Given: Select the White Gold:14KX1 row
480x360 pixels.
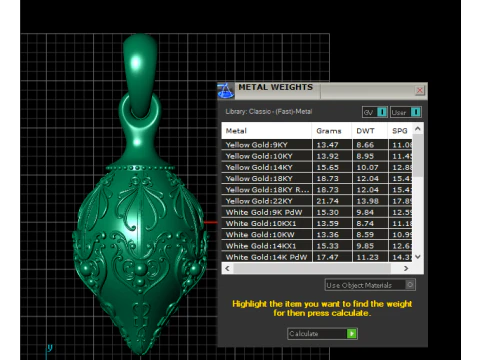Looking at the screenshot, I should tap(317, 246).
